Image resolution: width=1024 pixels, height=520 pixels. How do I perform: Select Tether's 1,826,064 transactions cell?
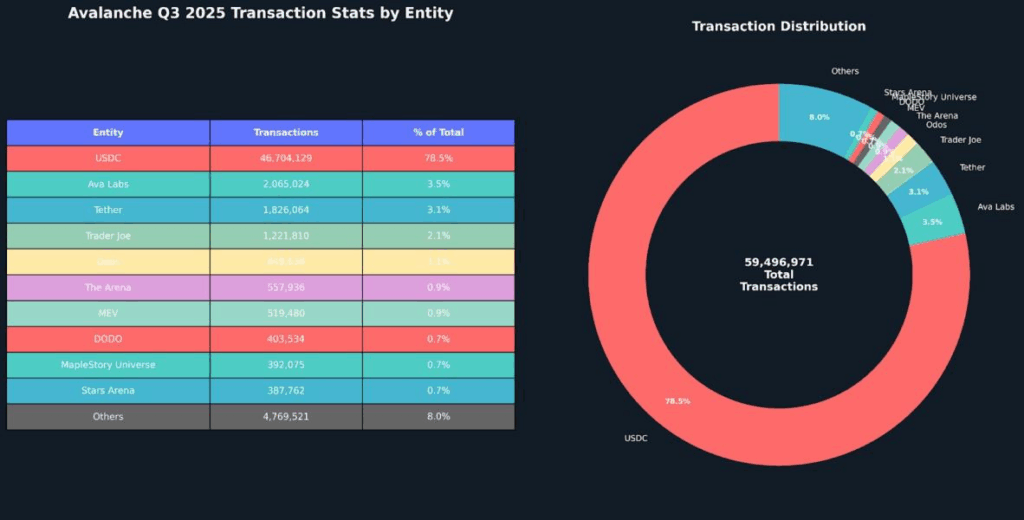[286, 210]
